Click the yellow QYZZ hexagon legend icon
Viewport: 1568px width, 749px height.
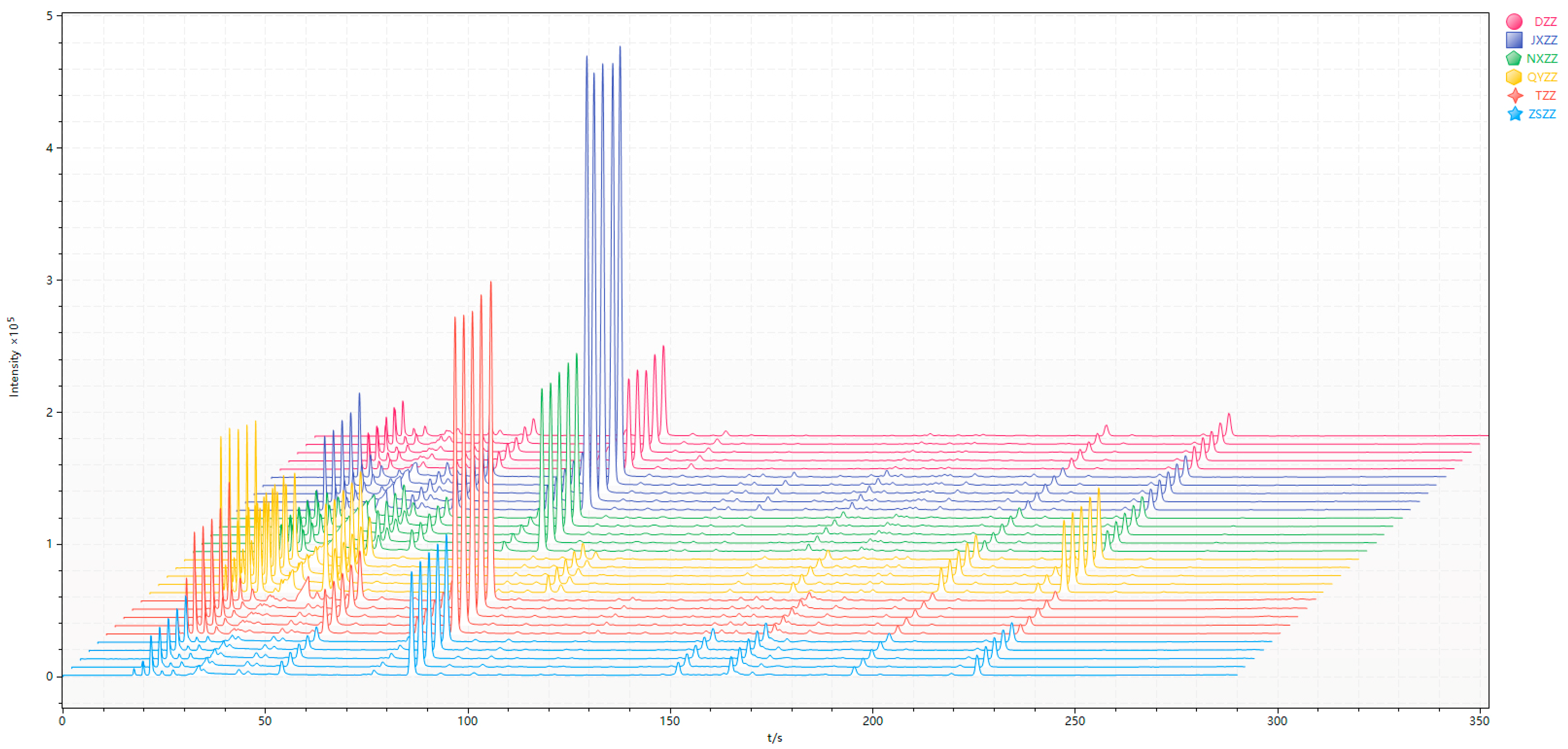tap(1514, 77)
